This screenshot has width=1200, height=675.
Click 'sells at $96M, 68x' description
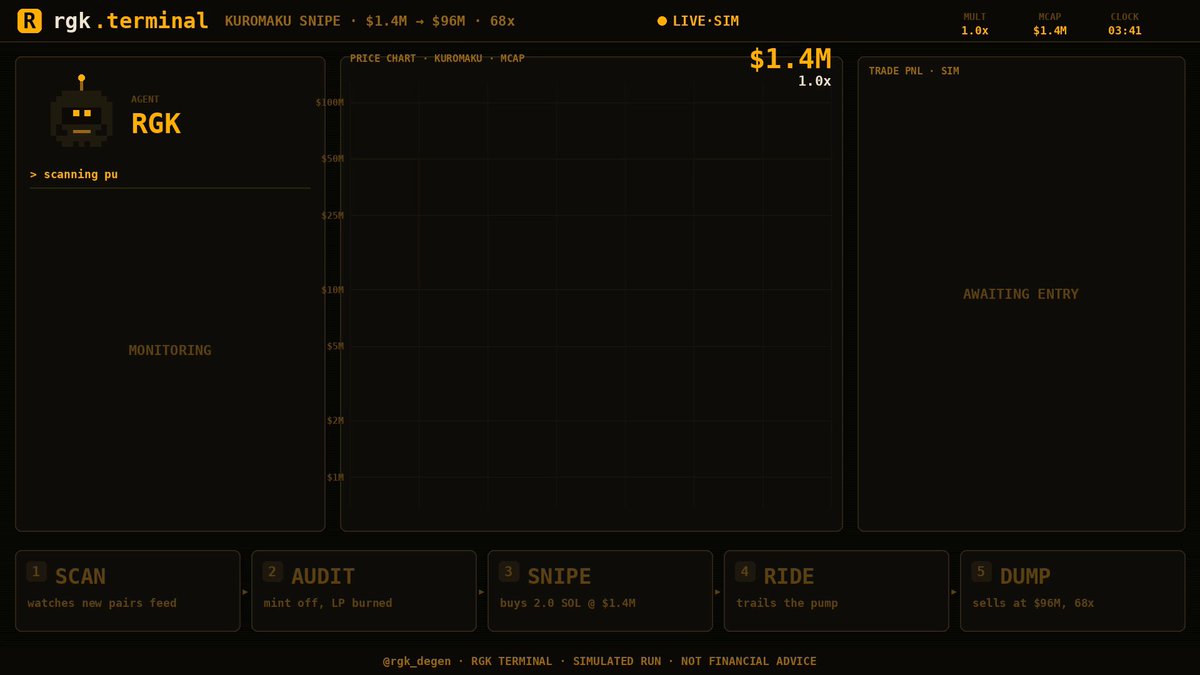(1033, 603)
